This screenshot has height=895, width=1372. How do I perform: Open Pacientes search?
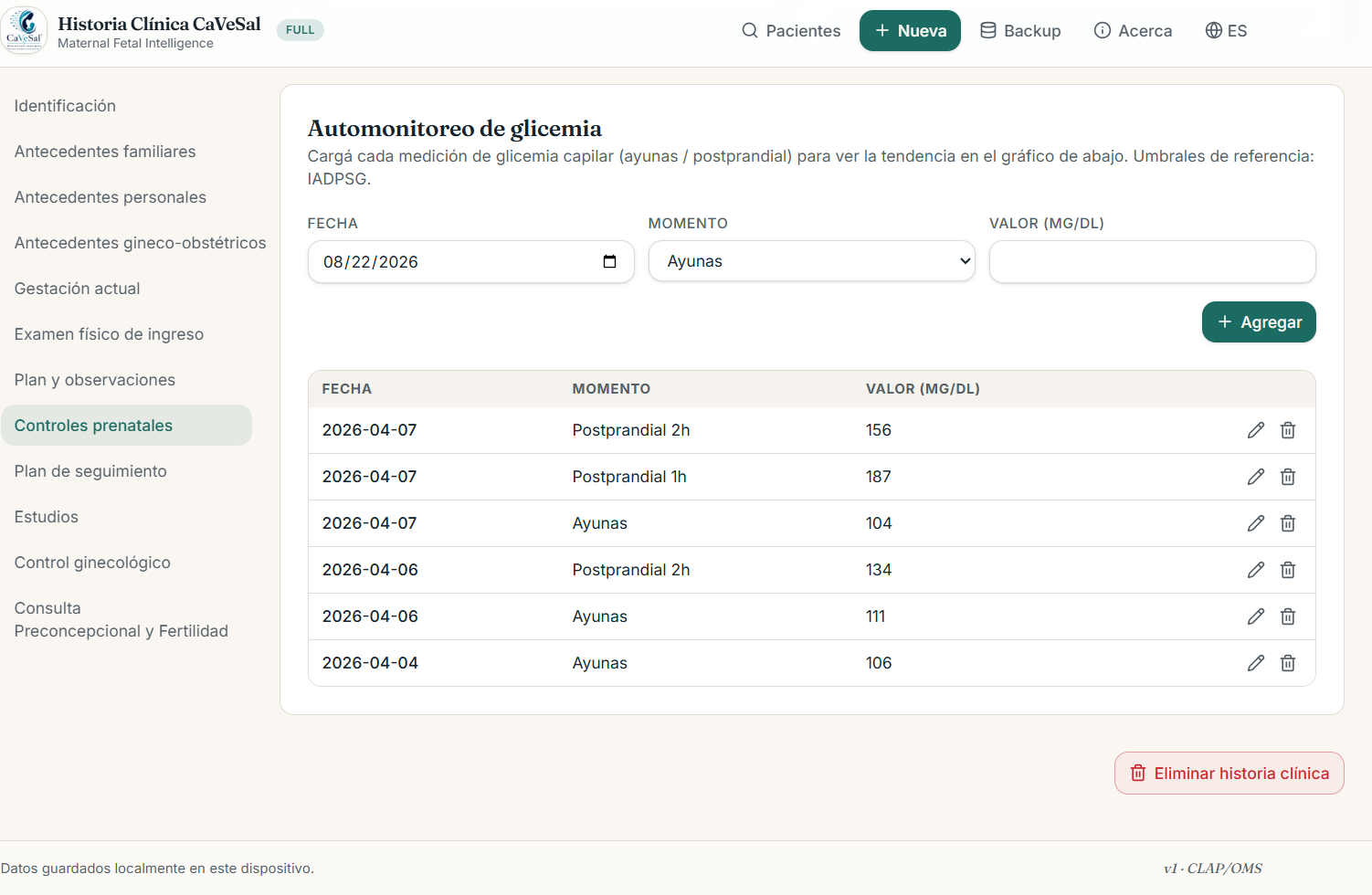tap(791, 31)
